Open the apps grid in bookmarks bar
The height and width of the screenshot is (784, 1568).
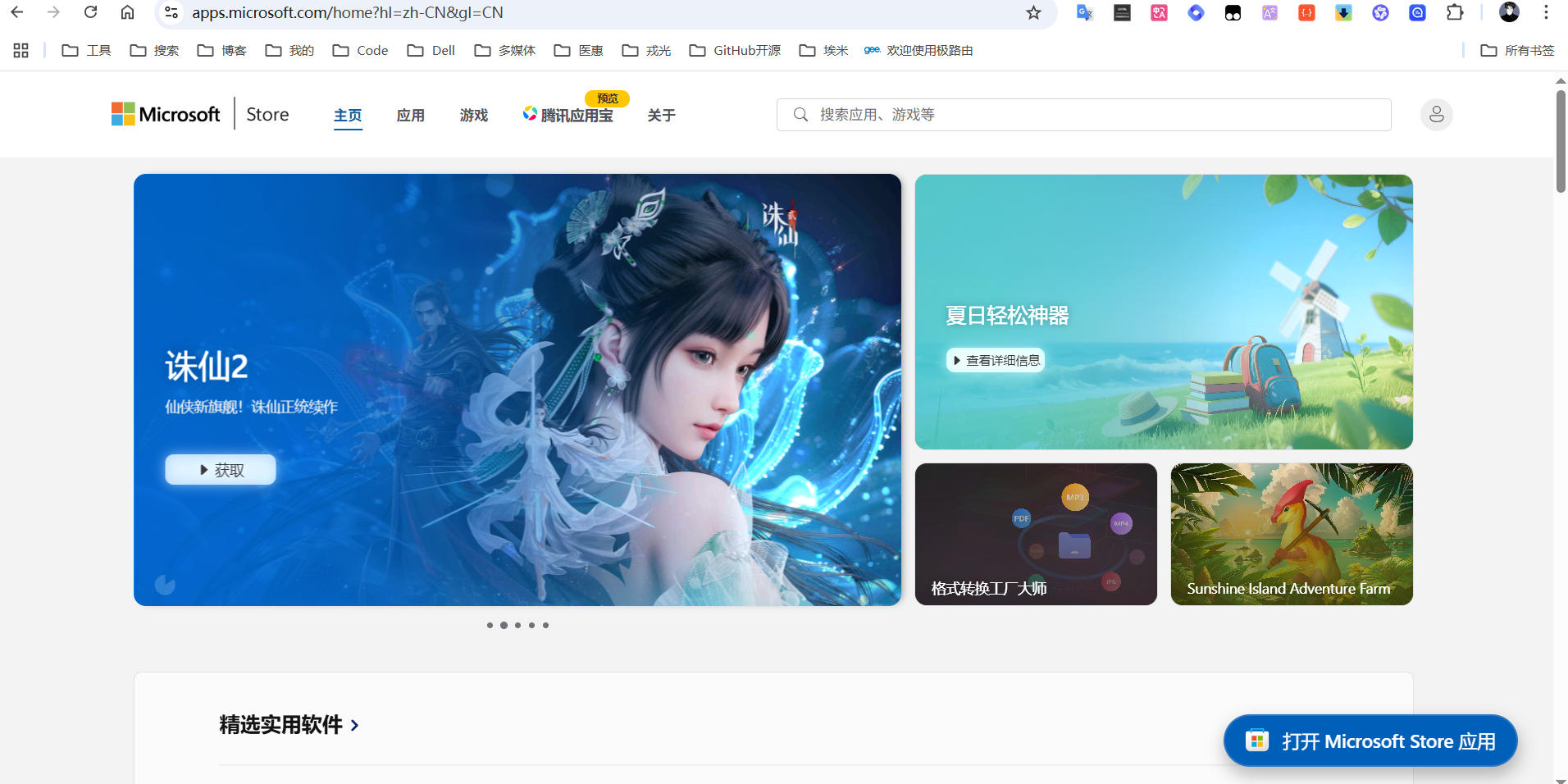(x=21, y=50)
